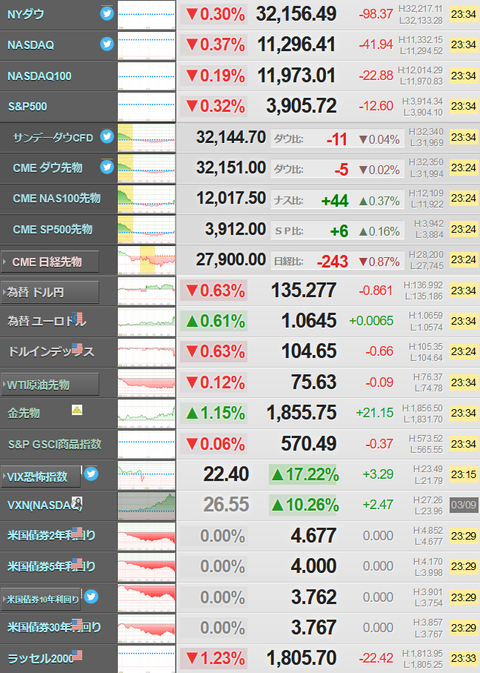Open the 米国債券10年利回り mini chart

(146, 597)
